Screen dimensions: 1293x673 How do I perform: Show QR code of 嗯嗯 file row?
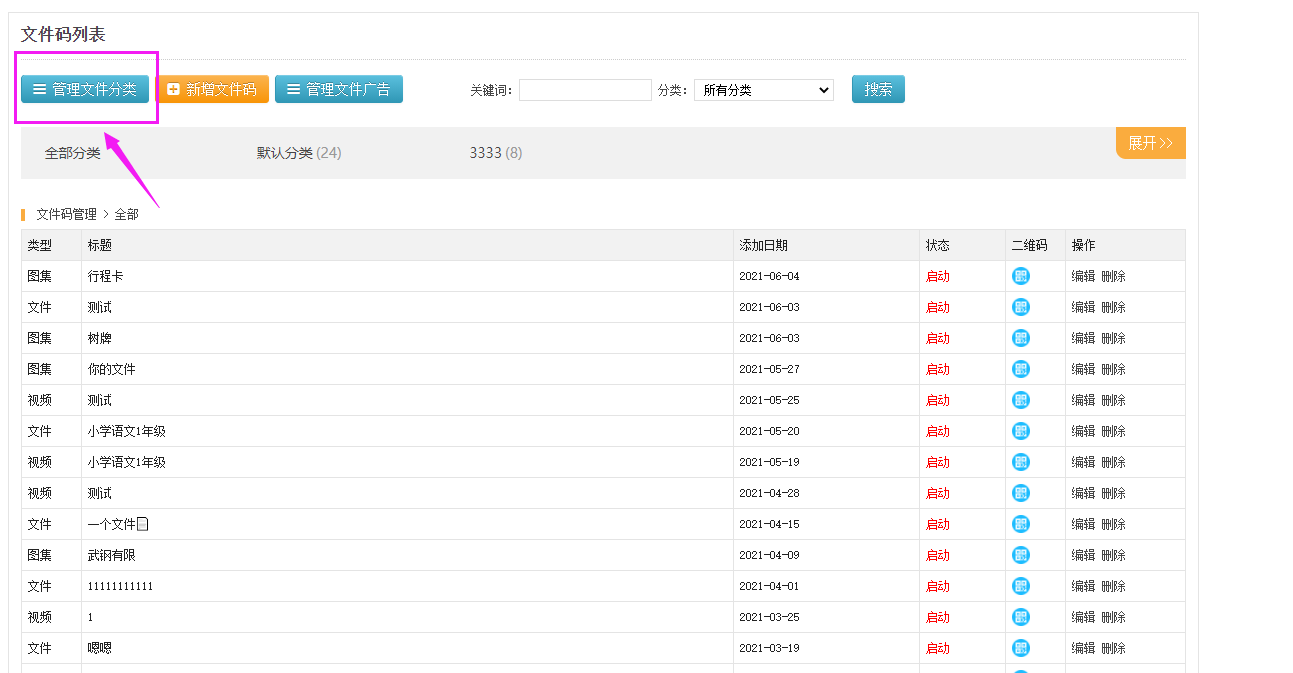1020,648
